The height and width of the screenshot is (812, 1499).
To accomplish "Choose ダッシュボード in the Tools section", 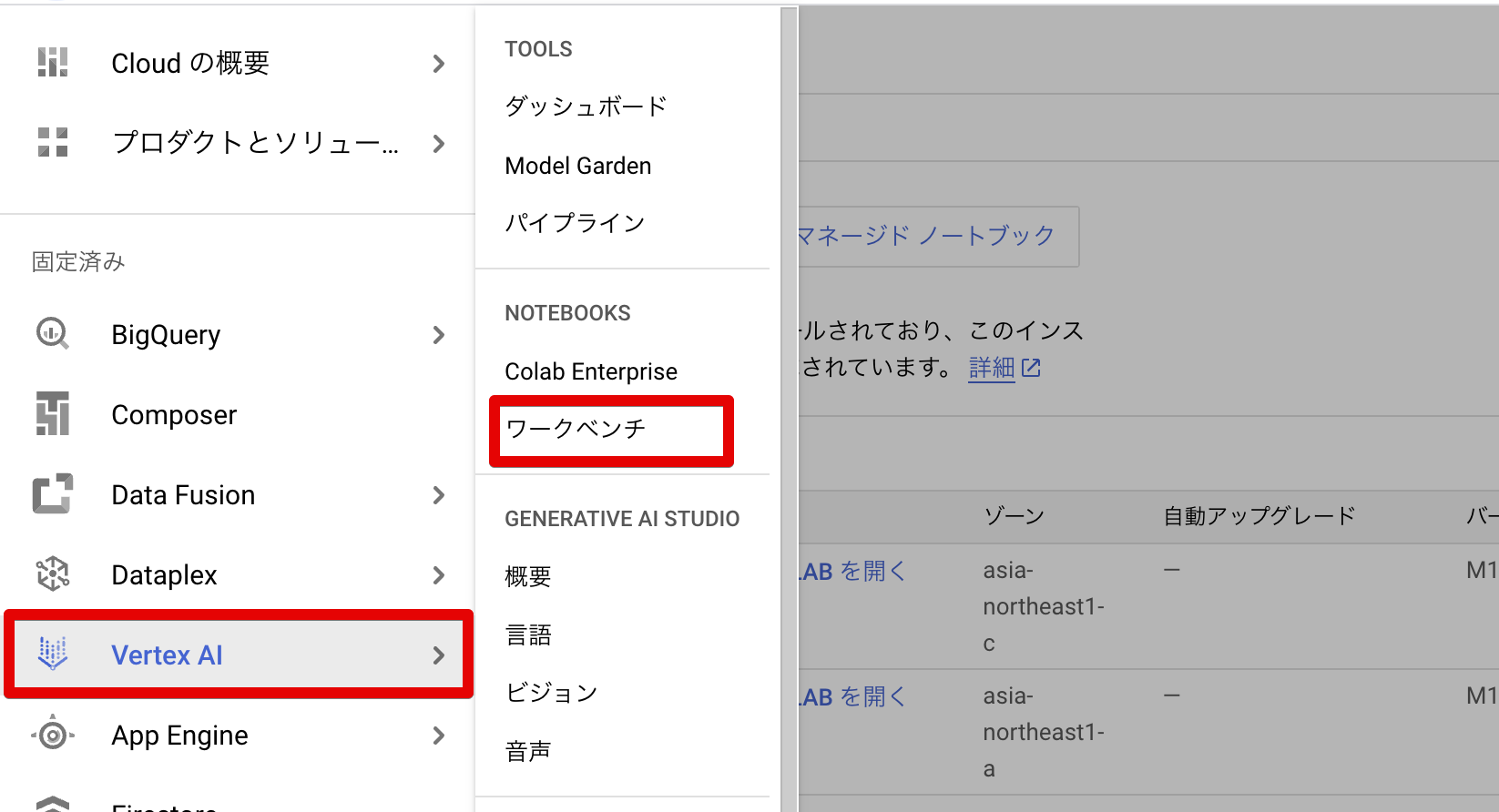I will (x=586, y=107).
